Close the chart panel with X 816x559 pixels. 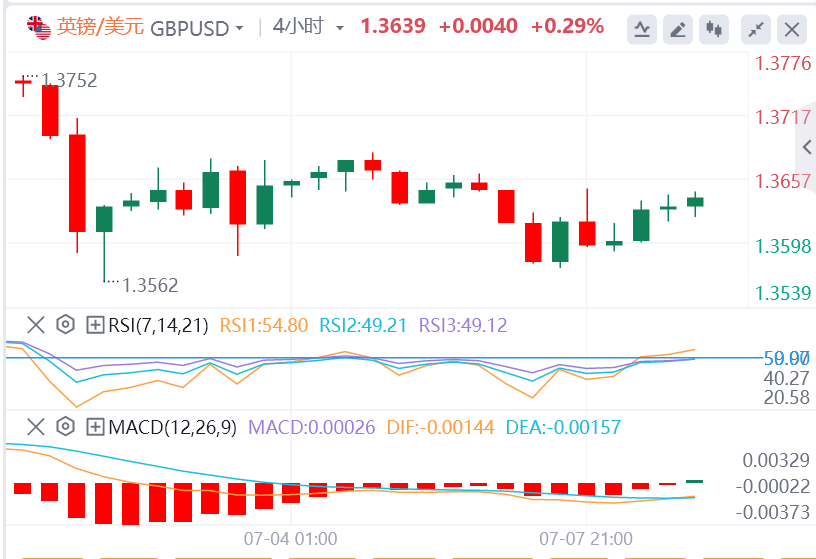792,29
